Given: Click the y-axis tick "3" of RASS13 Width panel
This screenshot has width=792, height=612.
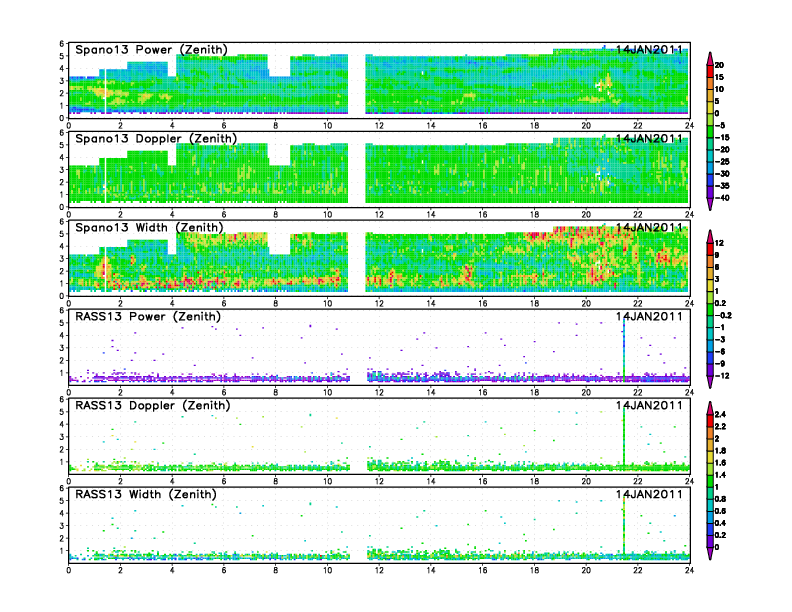Looking at the screenshot, I should [x=62, y=526].
